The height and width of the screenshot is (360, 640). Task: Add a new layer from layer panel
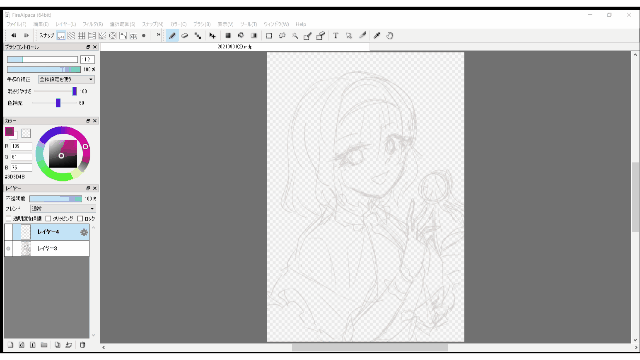(x=10, y=345)
